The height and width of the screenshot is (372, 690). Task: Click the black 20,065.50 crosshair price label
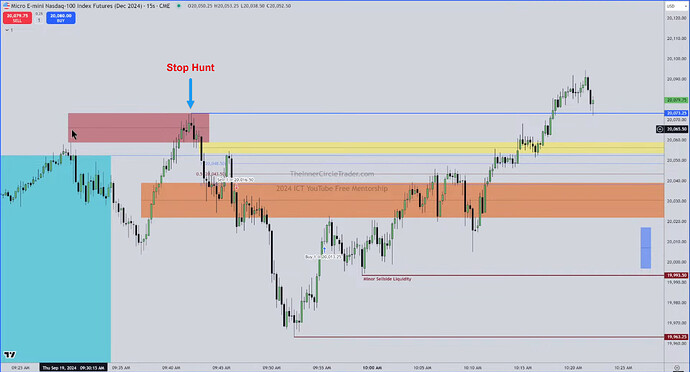coord(676,129)
